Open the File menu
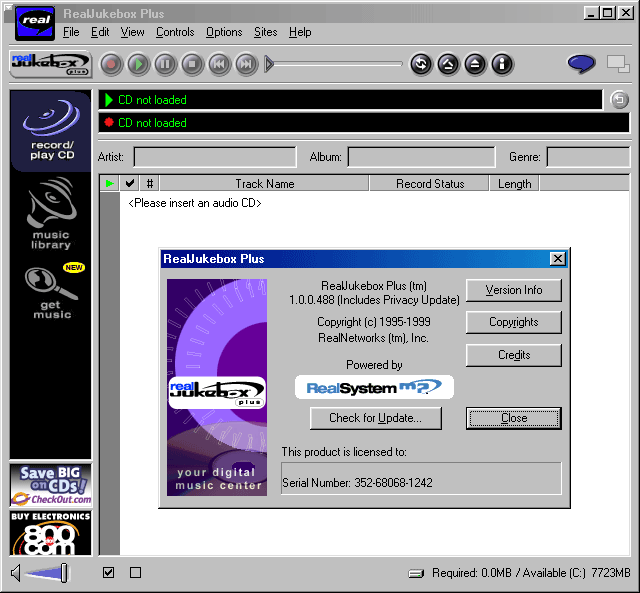 click(71, 32)
